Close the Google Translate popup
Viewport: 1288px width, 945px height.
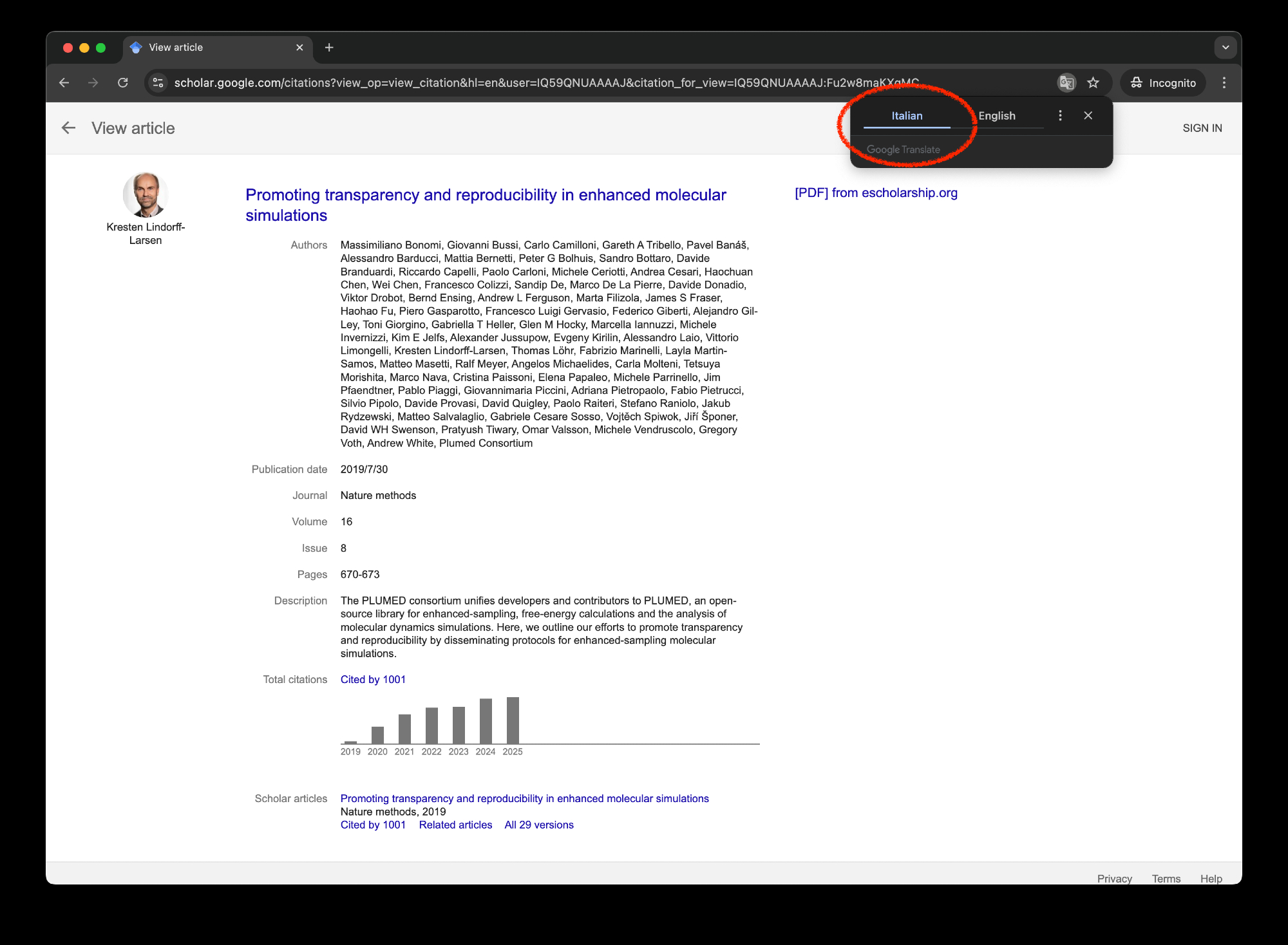1088,115
